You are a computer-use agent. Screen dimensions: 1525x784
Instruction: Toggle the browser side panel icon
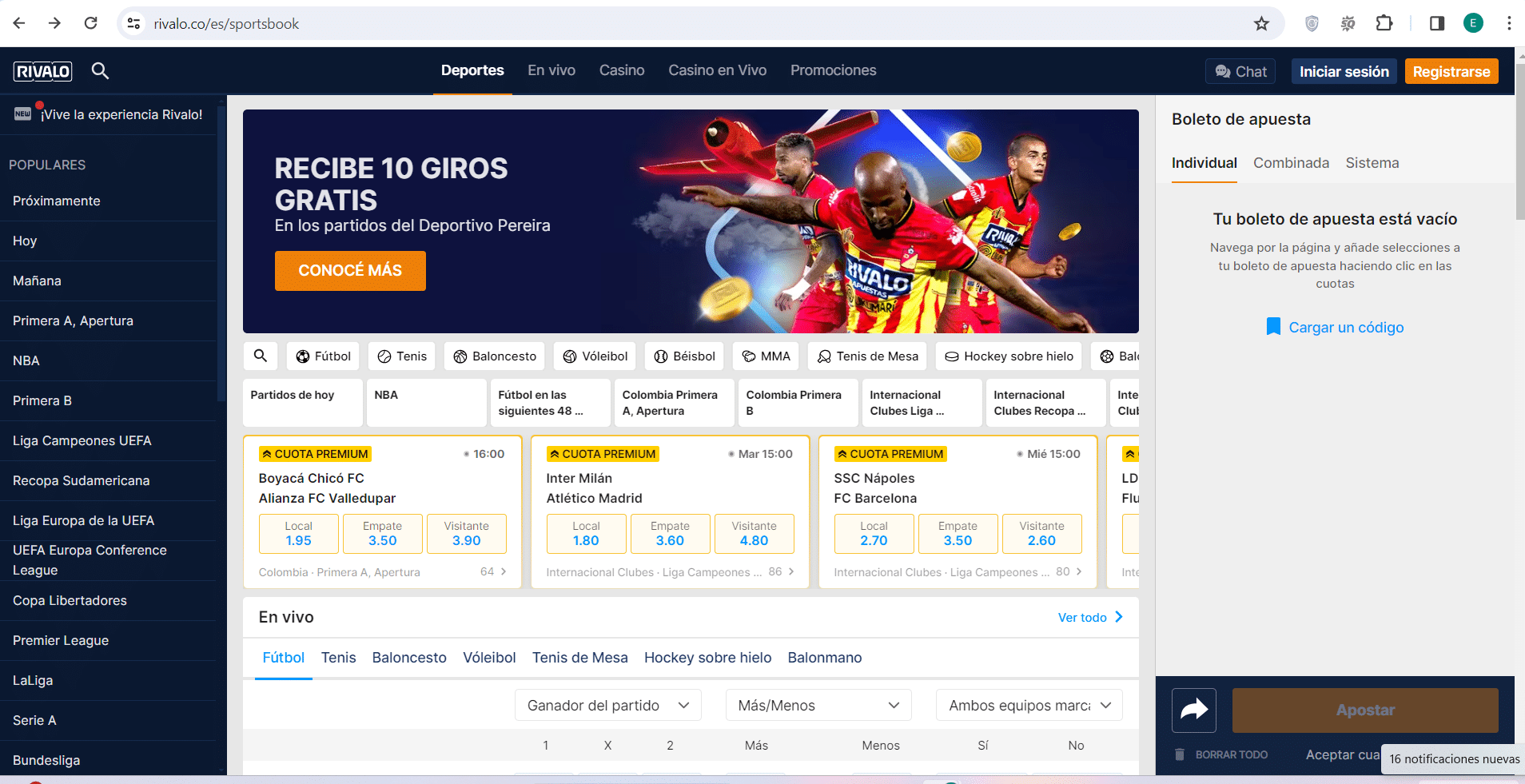pos(1437,23)
